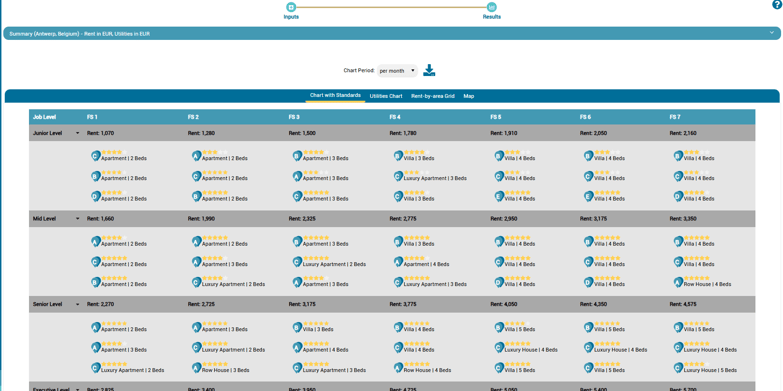The width and height of the screenshot is (783, 391).
Task: Collapse the Junior Level row
Action: 77,133
